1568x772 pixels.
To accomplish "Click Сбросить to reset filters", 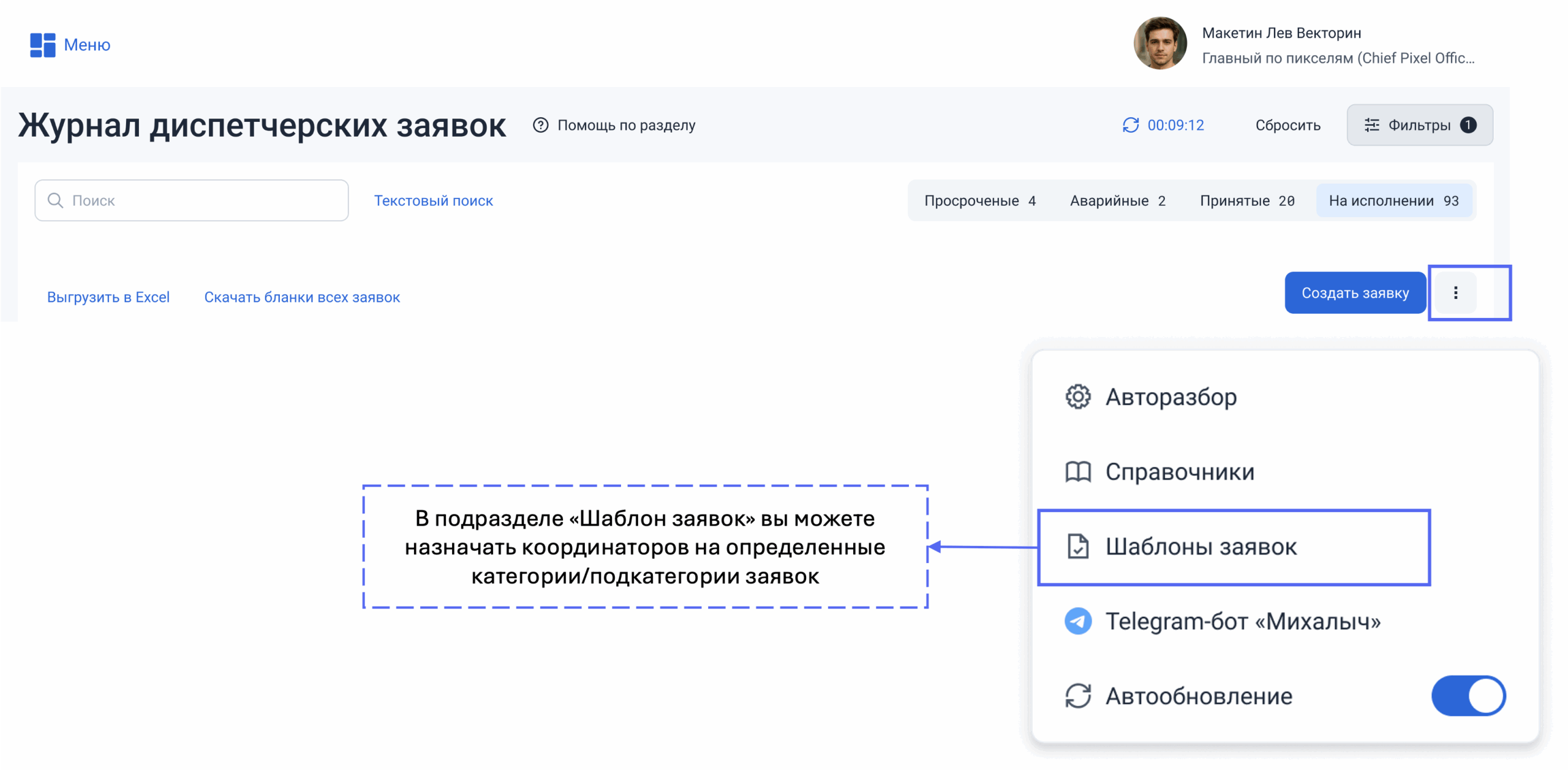I will click(x=1287, y=125).
